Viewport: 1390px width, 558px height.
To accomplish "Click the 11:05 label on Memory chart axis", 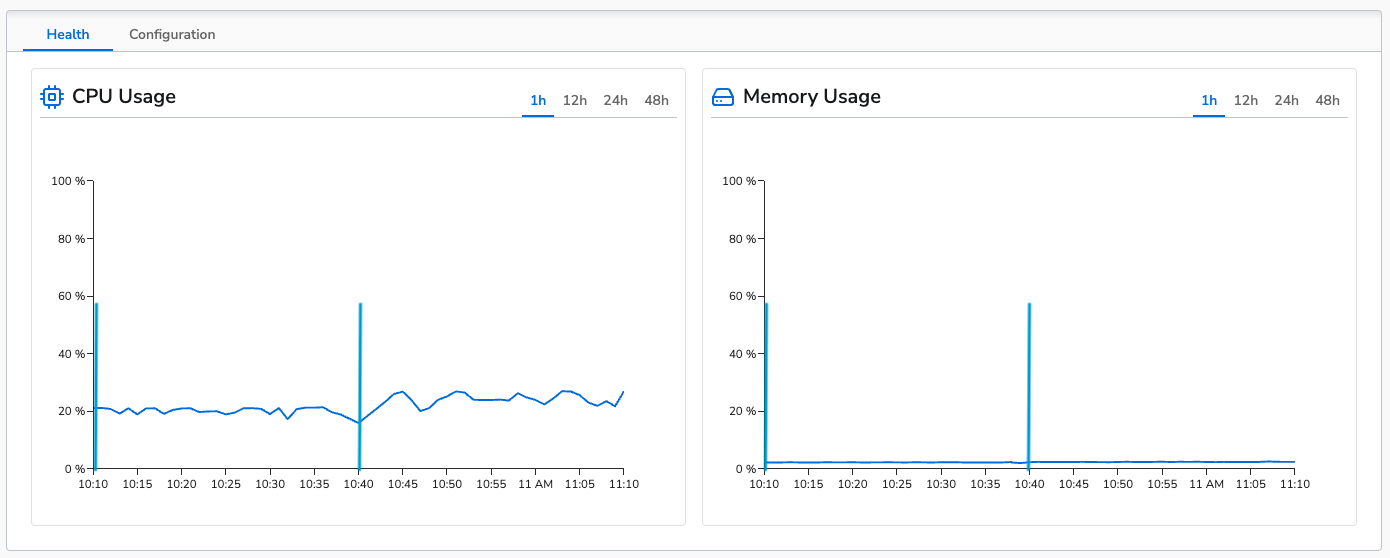I will click(x=1250, y=484).
